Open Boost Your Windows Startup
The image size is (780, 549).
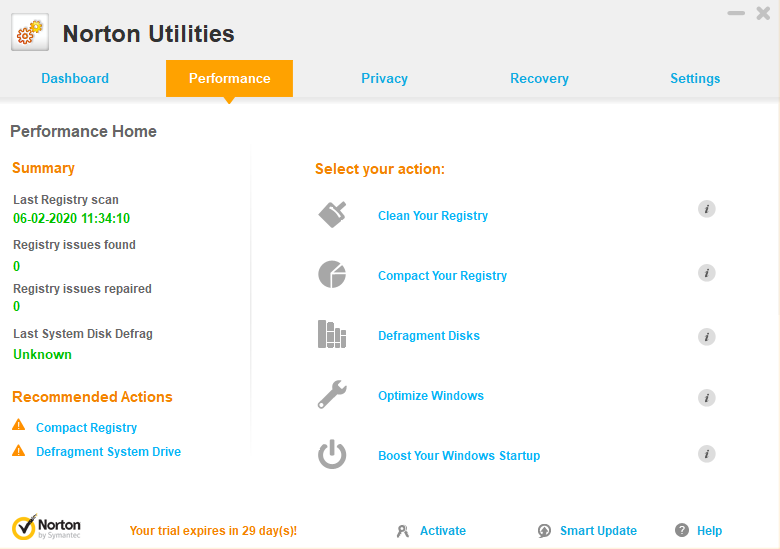[459, 456]
